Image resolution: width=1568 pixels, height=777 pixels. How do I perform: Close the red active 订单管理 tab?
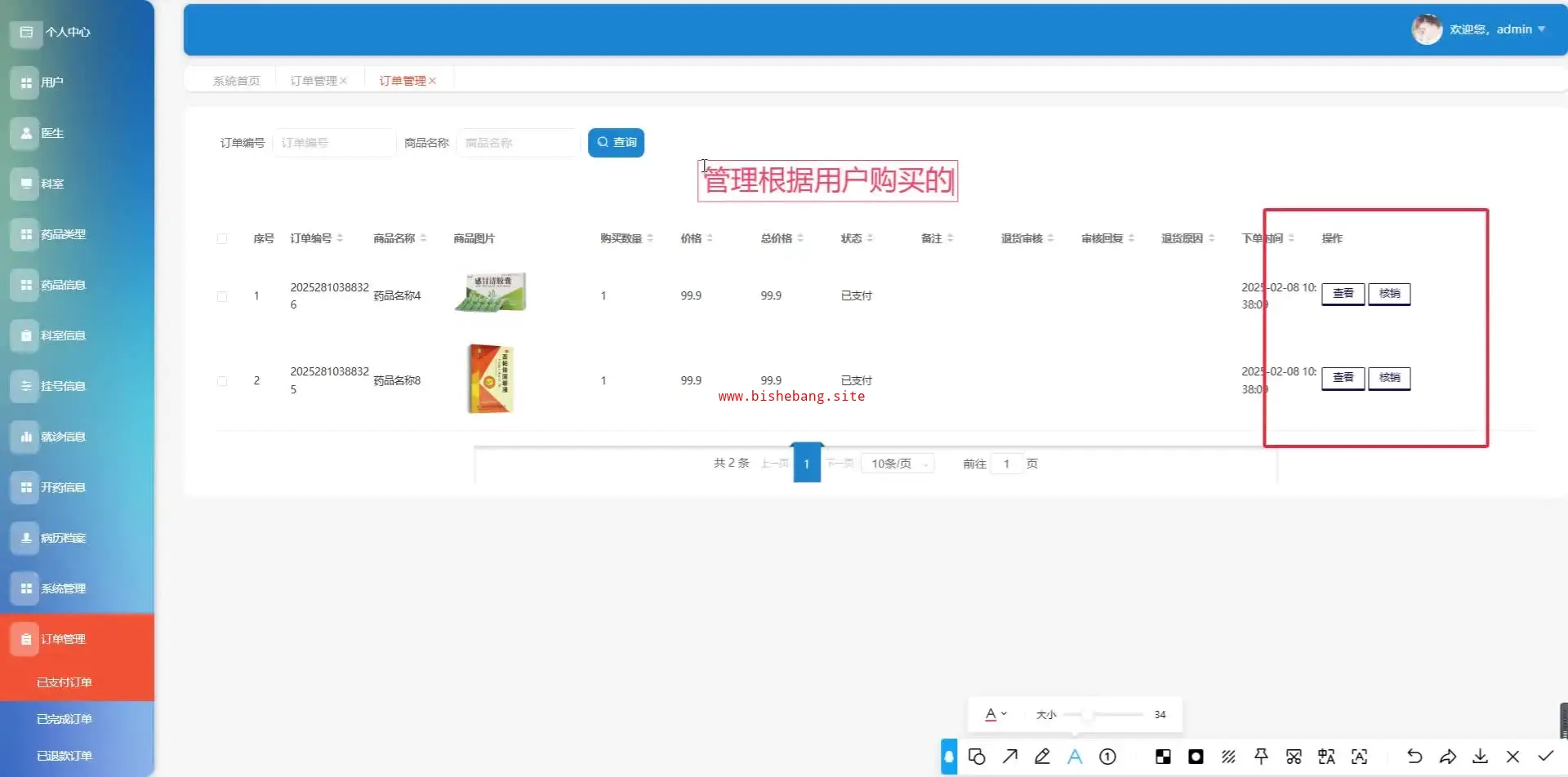433,81
